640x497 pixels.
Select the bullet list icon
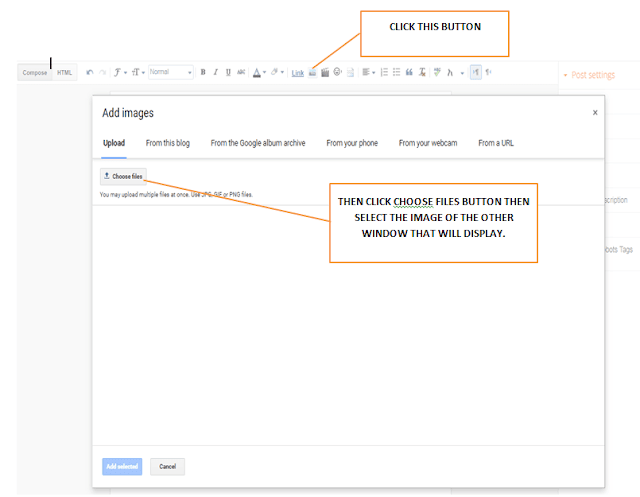coord(396,72)
